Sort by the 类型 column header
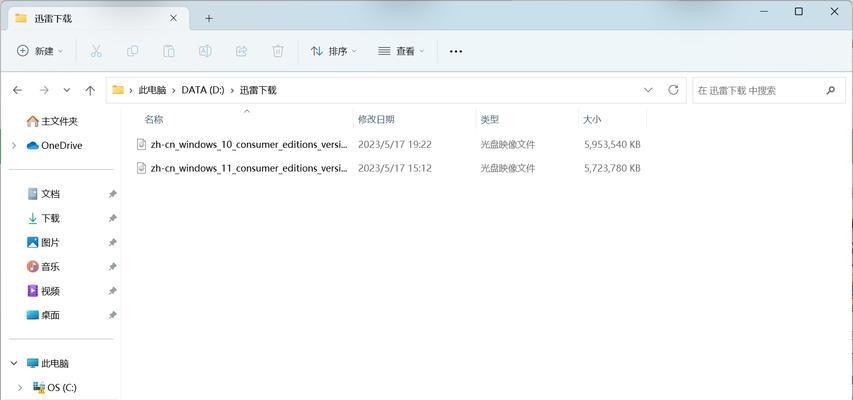 [x=490, y=120]
